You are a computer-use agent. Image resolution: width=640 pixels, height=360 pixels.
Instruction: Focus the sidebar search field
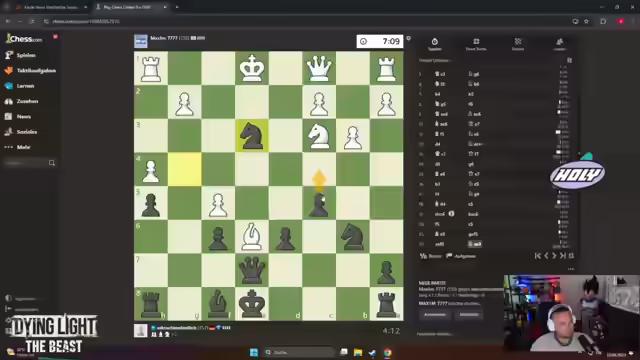[x=29, y=163]
